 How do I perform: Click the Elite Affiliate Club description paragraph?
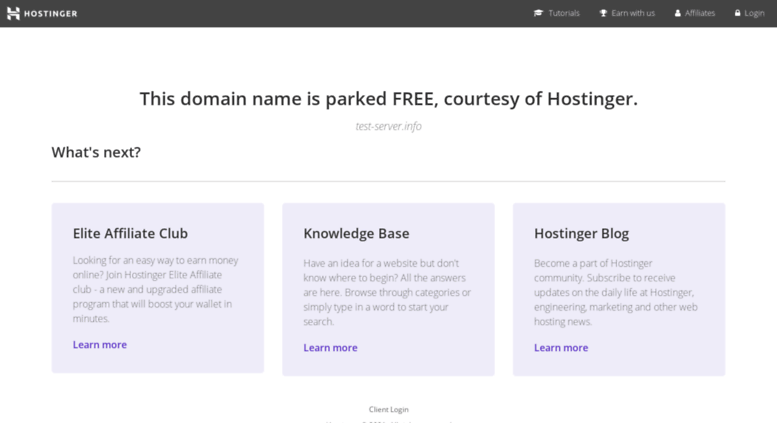pos(156,289)
